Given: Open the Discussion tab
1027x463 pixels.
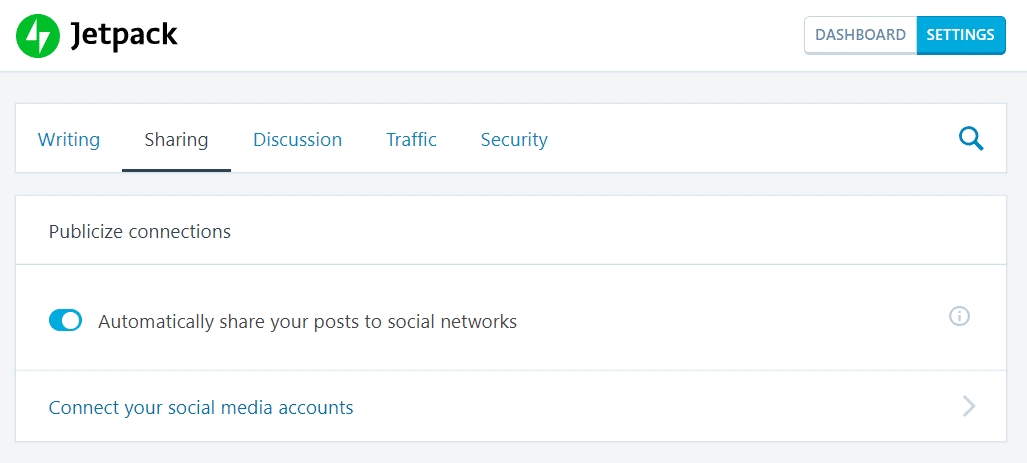Looking at the screenshot, I should coord(297,139).
